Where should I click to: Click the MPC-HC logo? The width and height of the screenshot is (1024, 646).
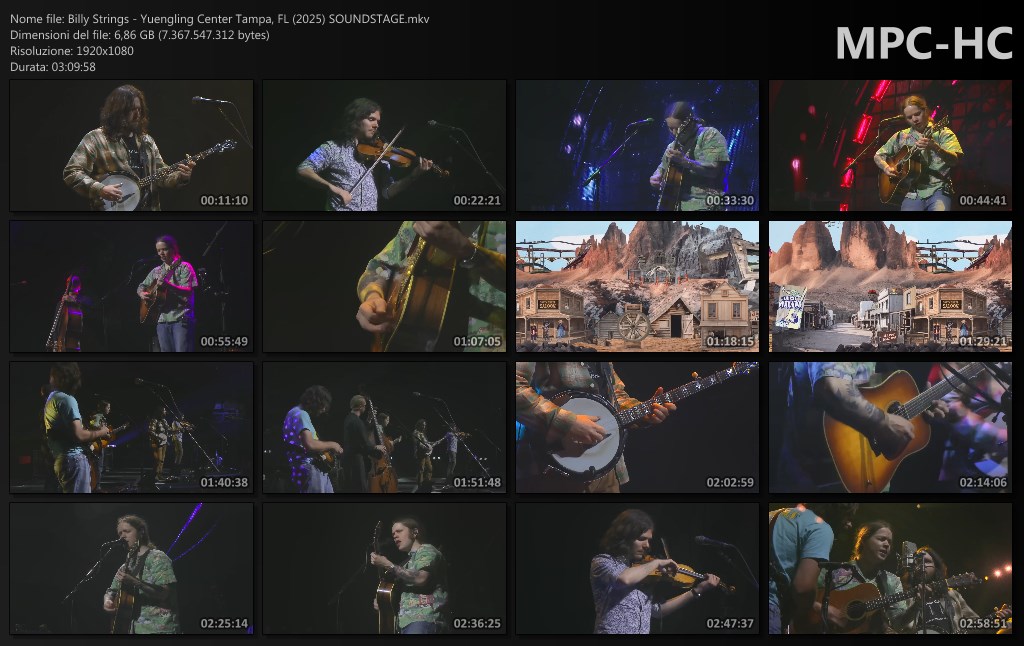923,43
